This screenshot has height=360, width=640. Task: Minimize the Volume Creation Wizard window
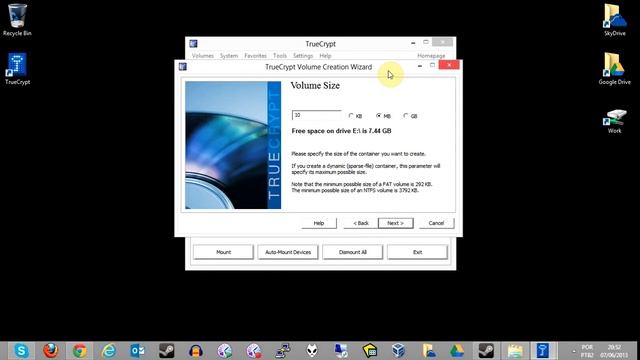pos(420,66)
